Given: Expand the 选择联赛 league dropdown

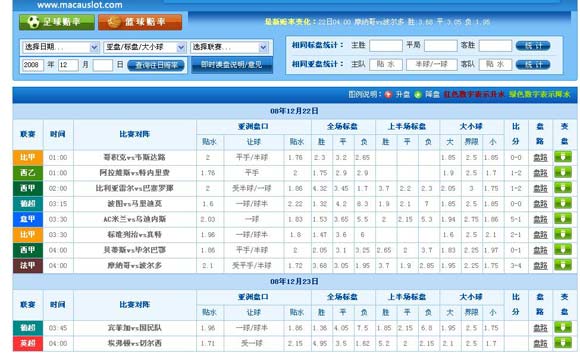Looking at the screenshot, I should point(229,47).
